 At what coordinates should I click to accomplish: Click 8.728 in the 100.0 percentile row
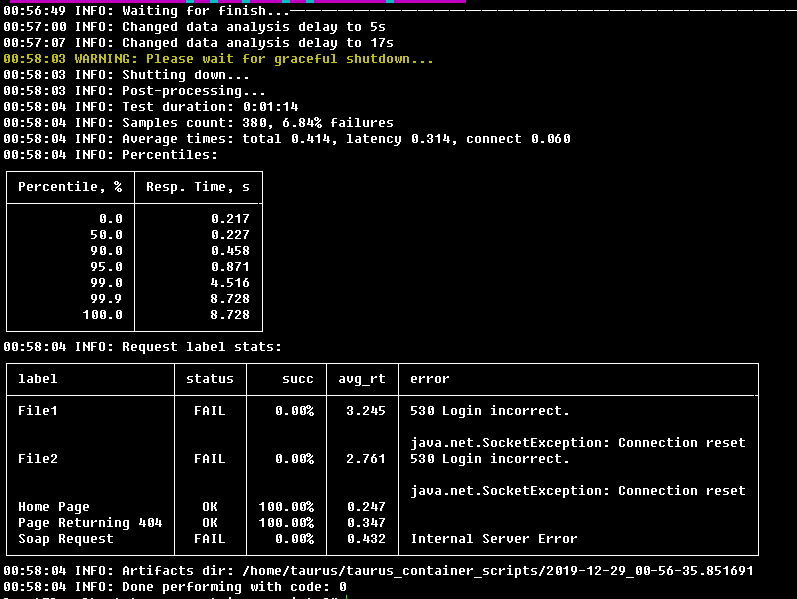(x=230, y=315)
